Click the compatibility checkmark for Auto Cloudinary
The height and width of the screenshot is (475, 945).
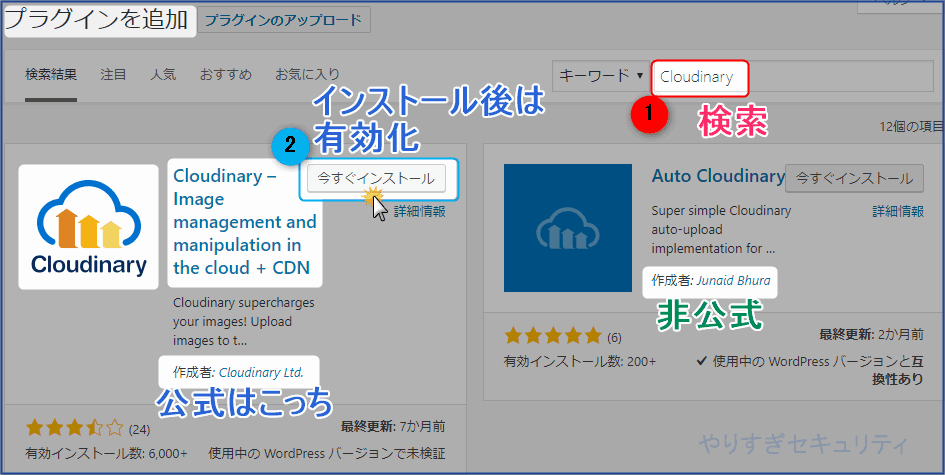point(702,361)
